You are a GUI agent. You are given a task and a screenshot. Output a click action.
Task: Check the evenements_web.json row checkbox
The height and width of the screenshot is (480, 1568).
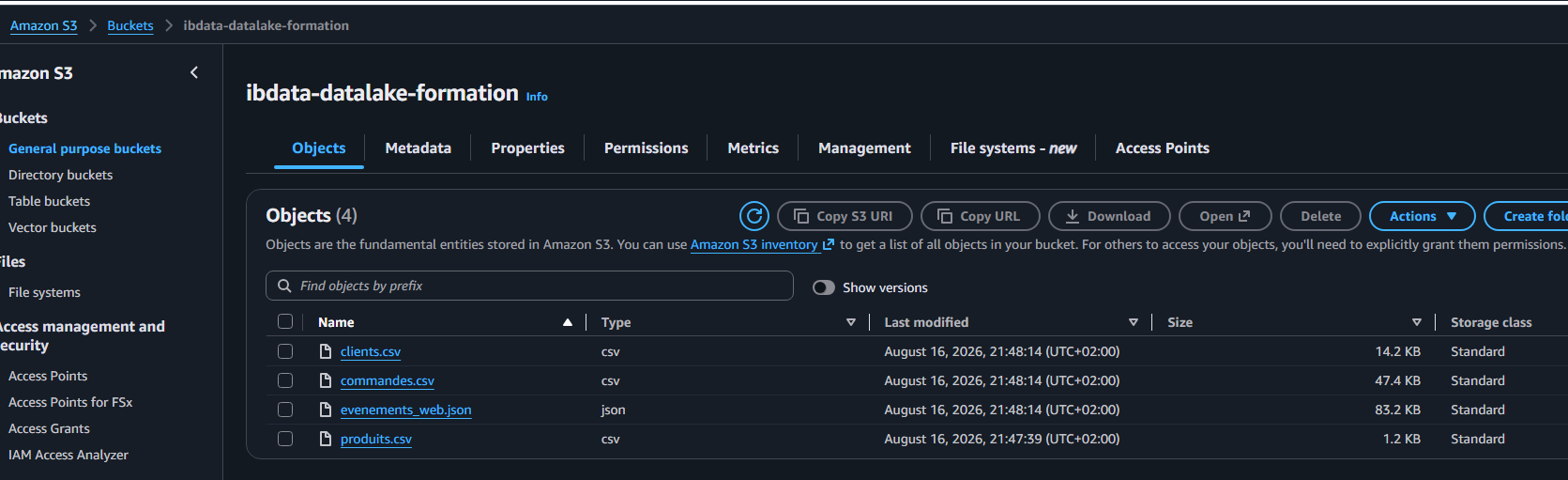pyautogui.click(x=285, y=410)
